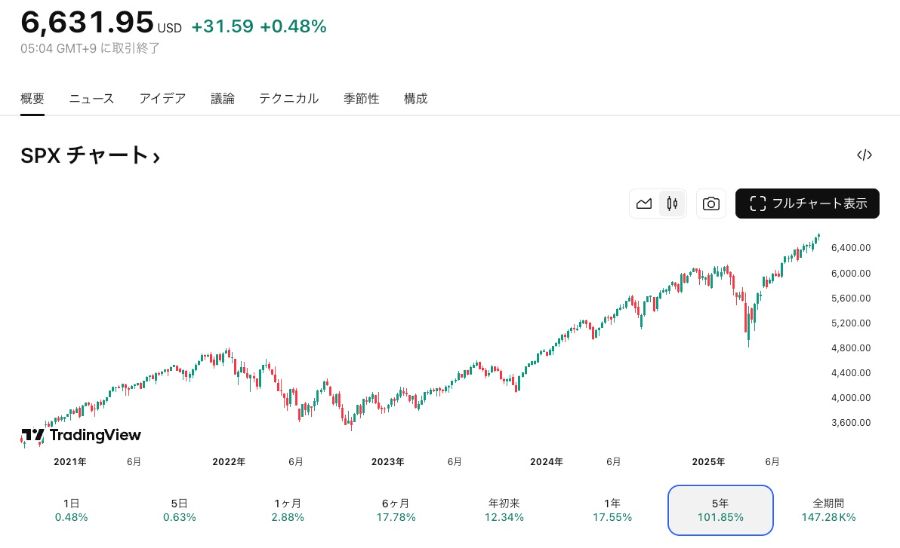Click the TradingView logo on chart

(81, 435)
